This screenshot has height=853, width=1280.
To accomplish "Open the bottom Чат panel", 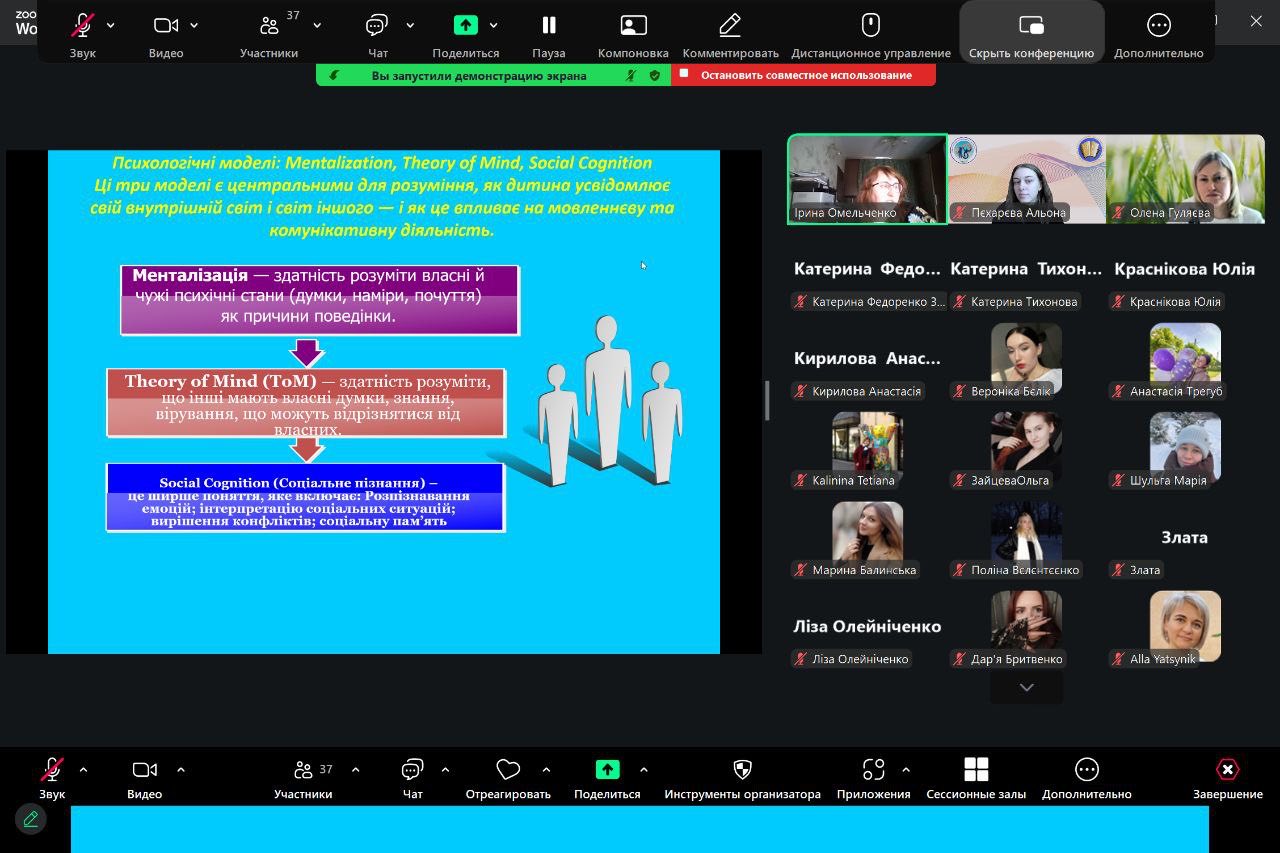I will 412,769.
